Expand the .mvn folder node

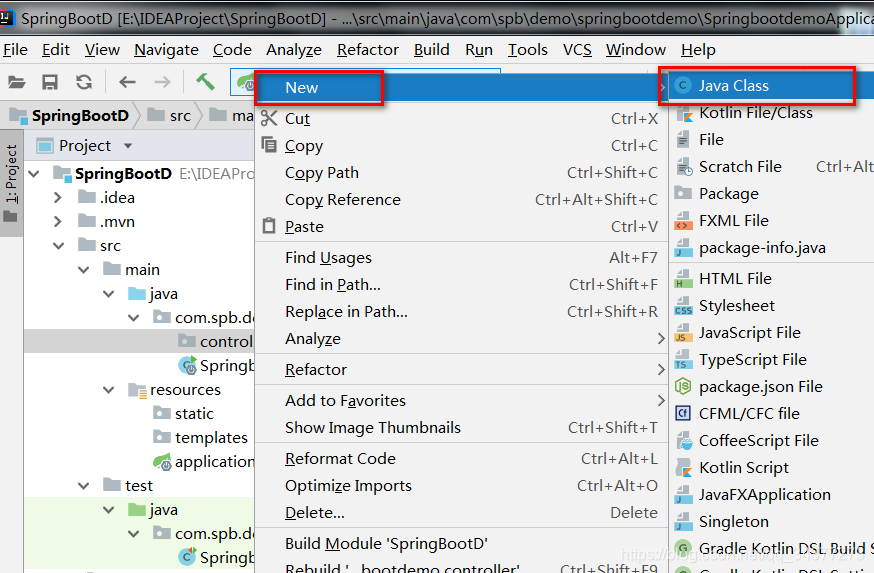coord(58,222)
